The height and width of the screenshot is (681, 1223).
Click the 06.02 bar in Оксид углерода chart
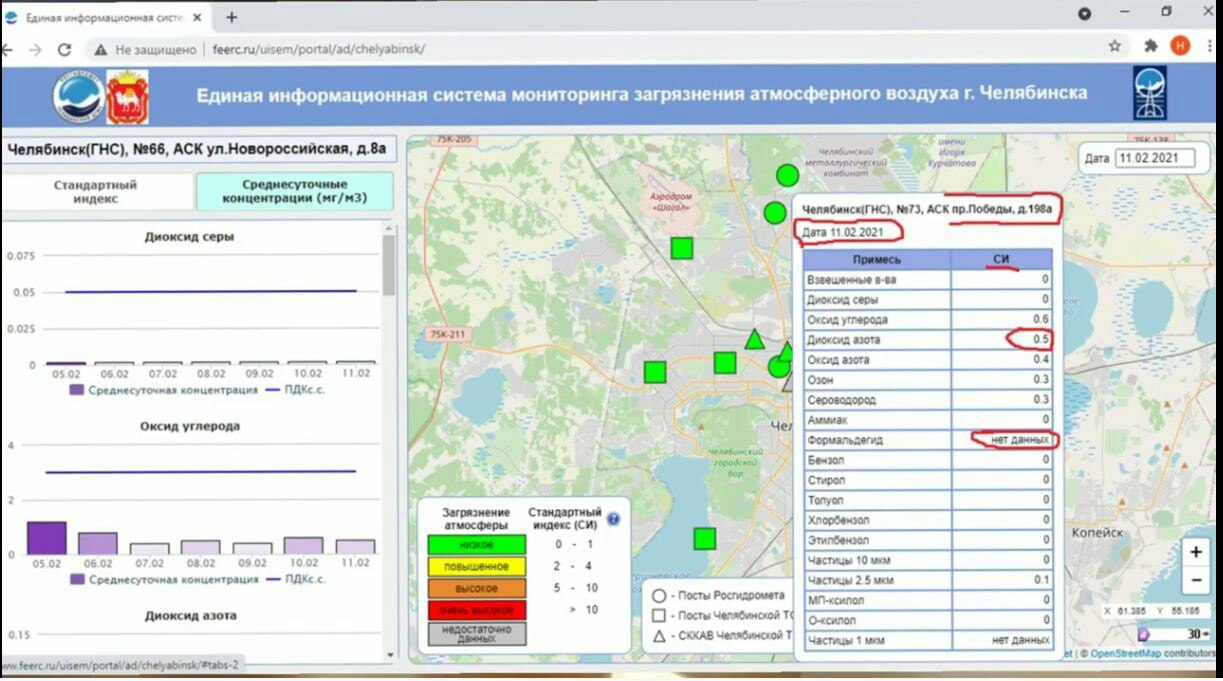point(98,543)
